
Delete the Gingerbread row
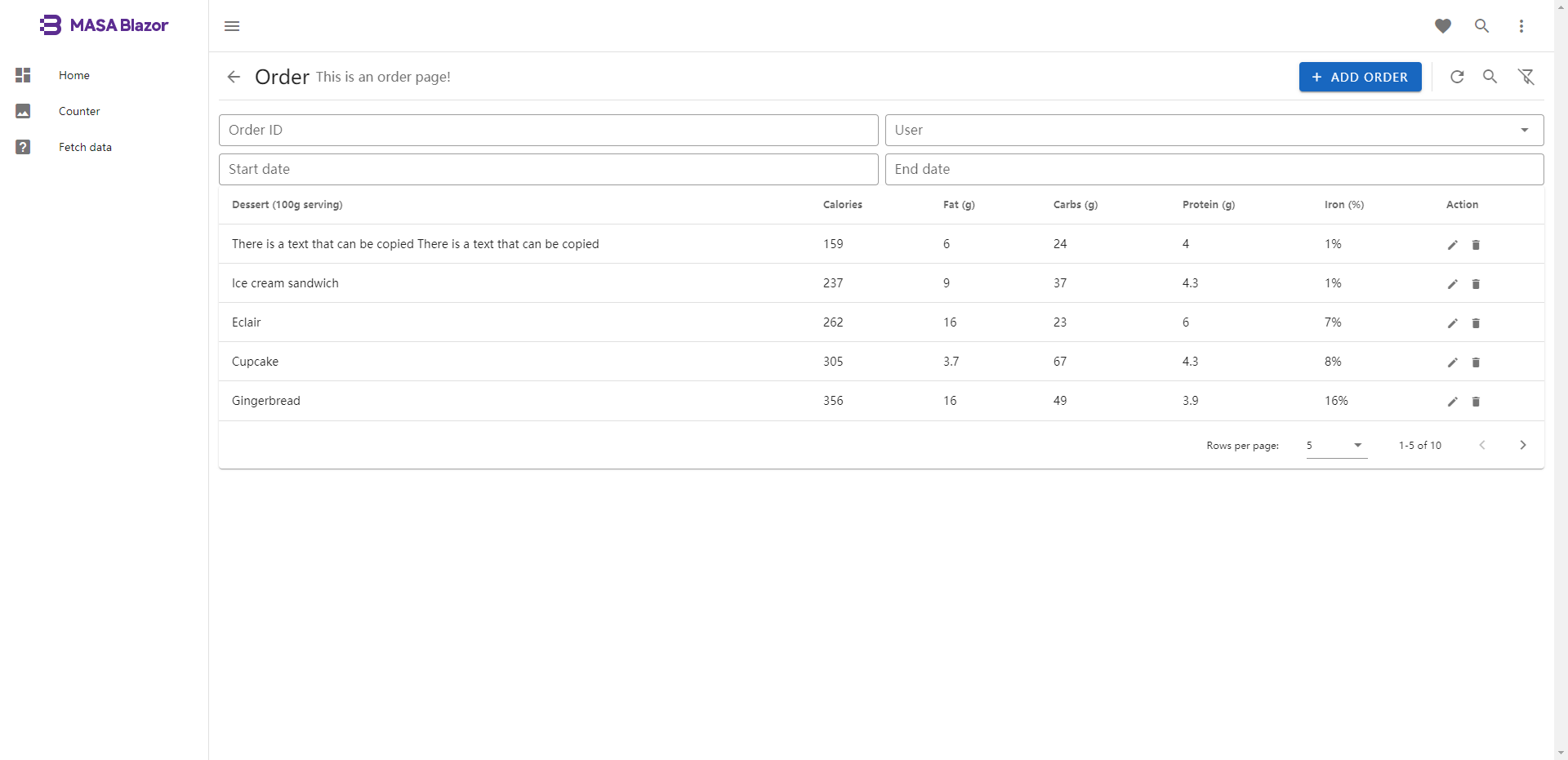[1476, 402]
